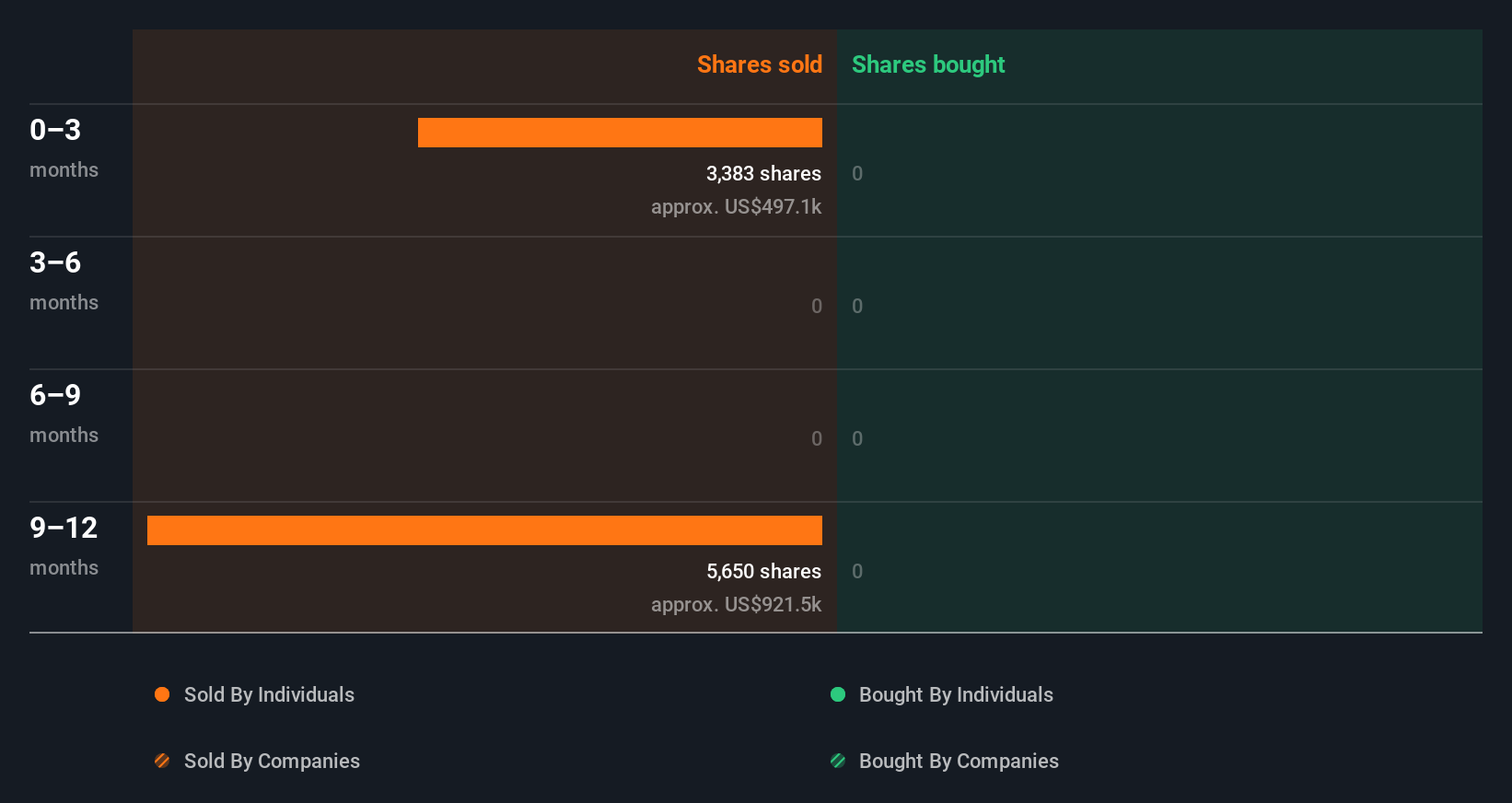1512x803 pixels.
Task: Click the Bought By Companies legend label
Action: (959, 761)
